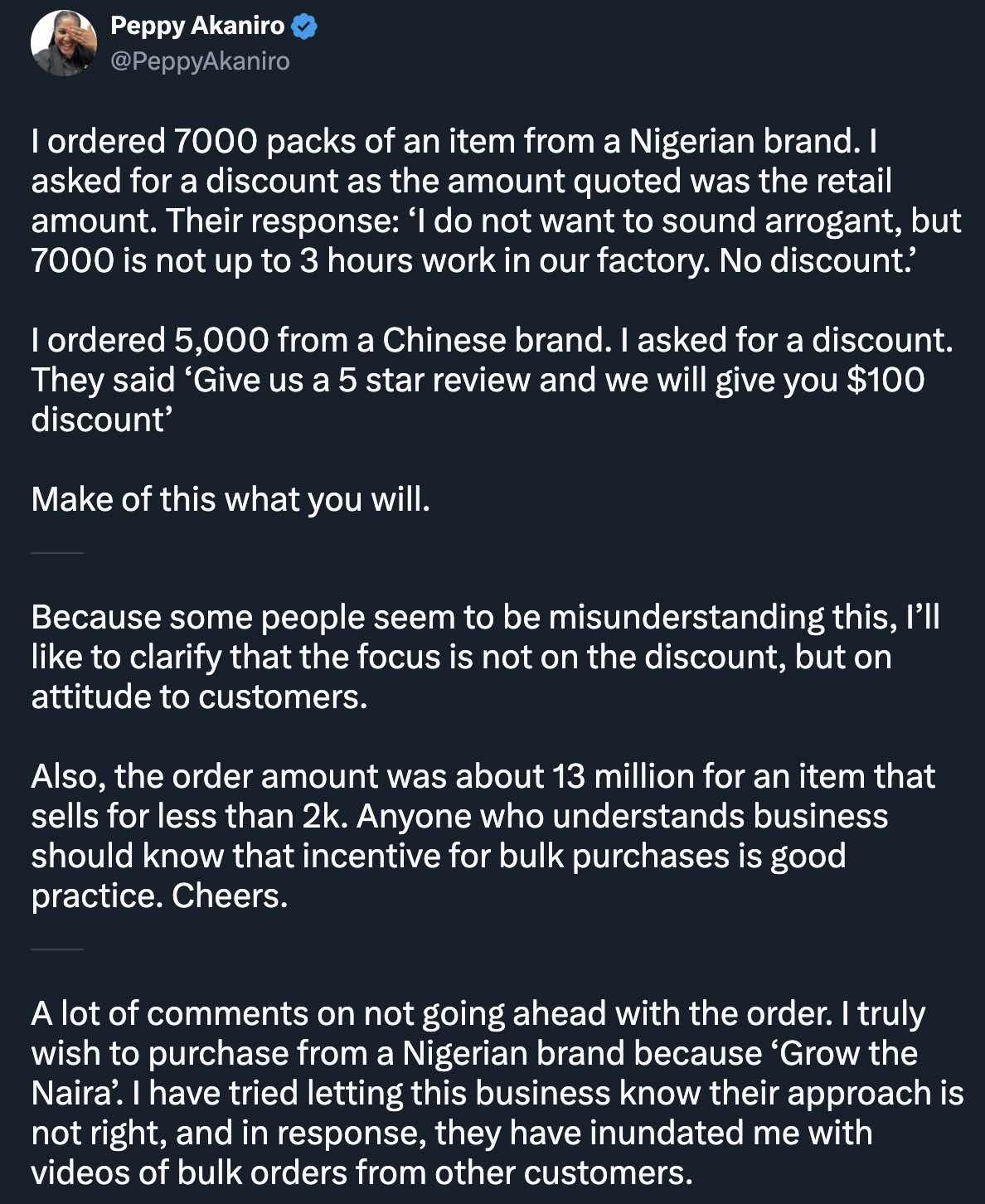Screen dimensions: 985x1204
Task: Click the paragraph starting "Also, the order amount"
Action: click(483, 836)
